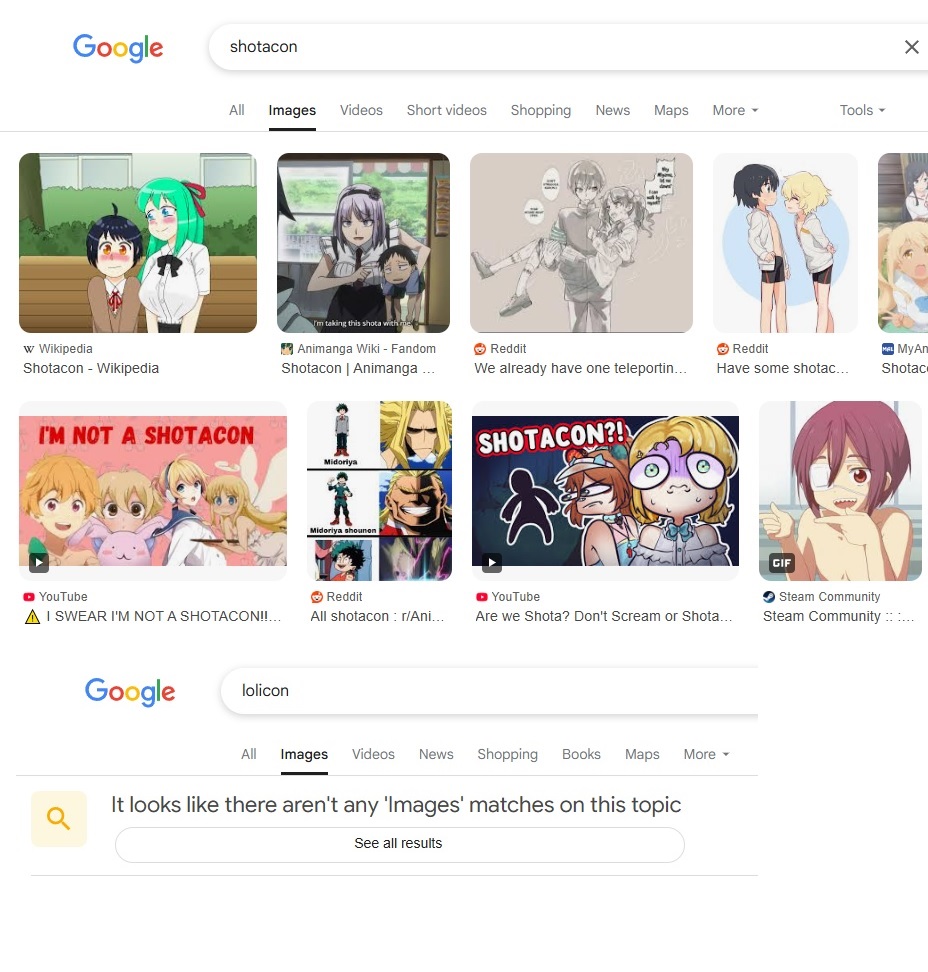Open the Tools dropdown
The image size is (928, 972).
(x=862, y=110)
